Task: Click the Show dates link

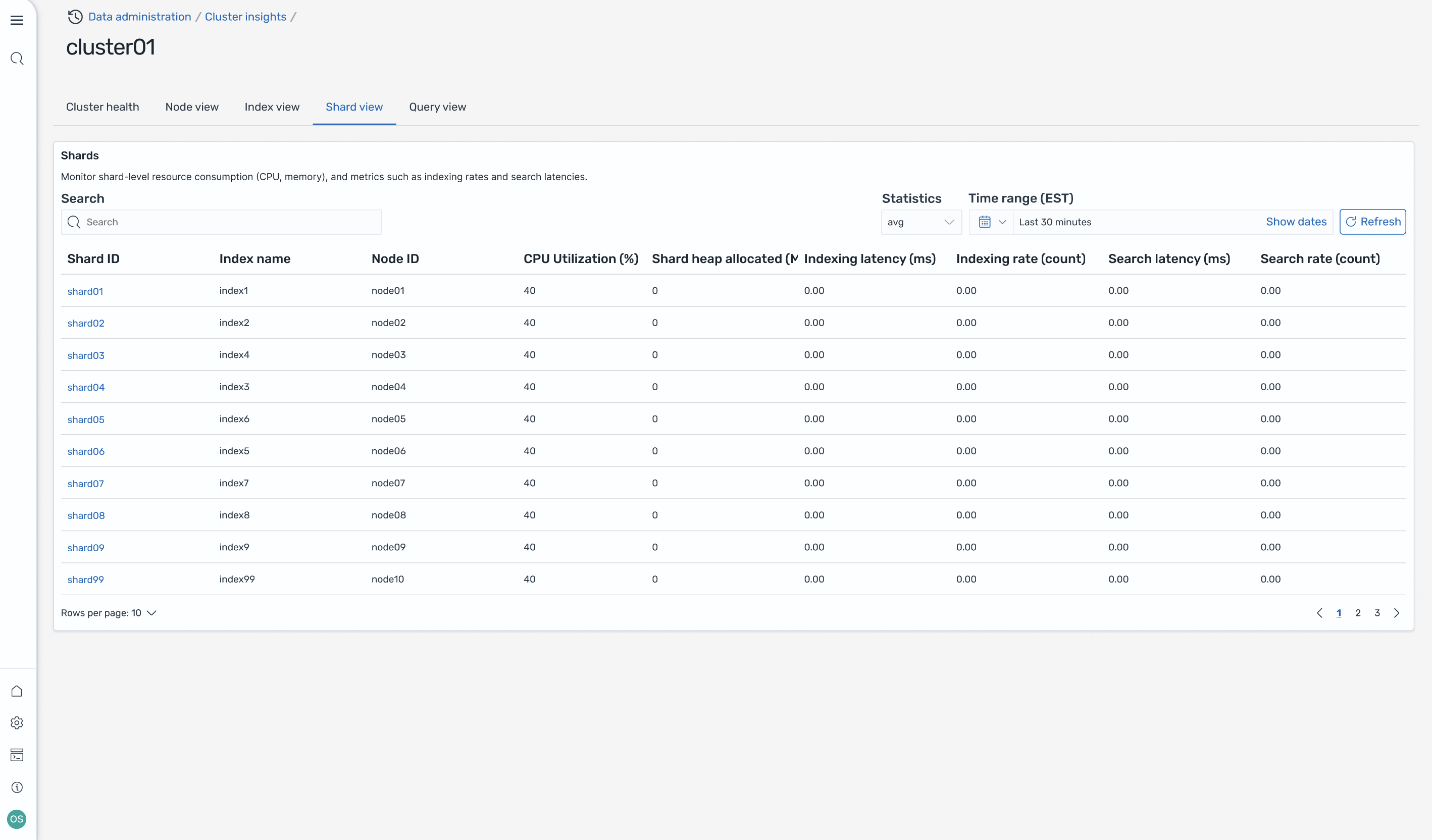Action: pyautogui.click(x=1296, y=222)
